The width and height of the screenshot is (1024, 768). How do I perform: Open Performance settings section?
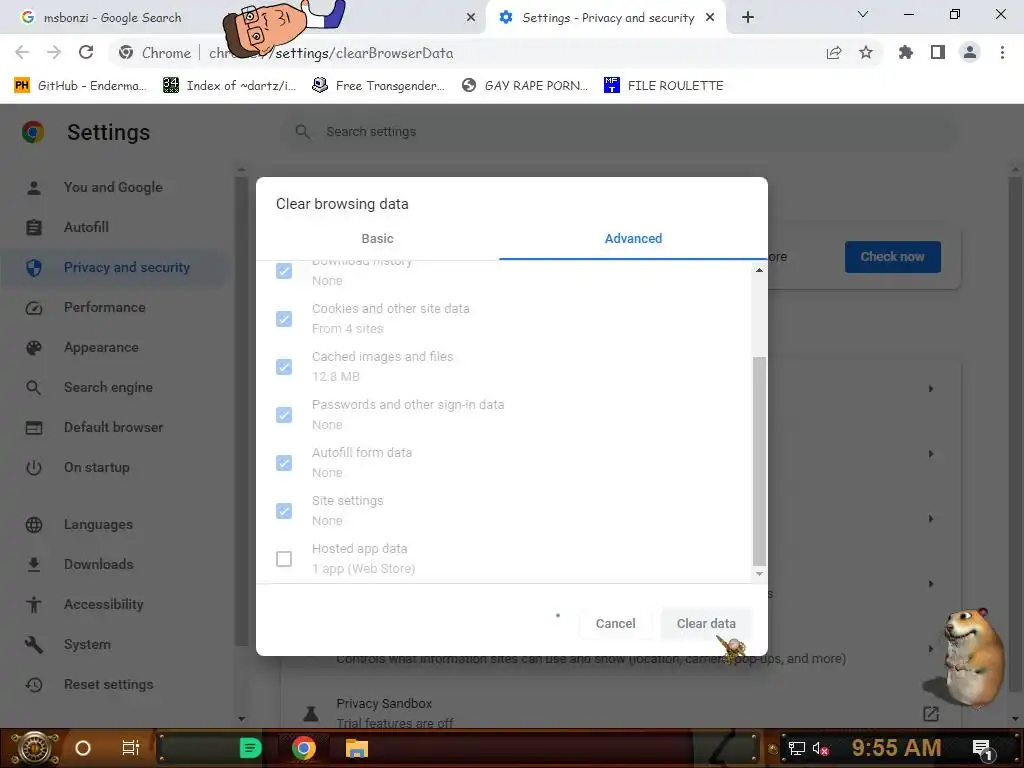point(104,308)
